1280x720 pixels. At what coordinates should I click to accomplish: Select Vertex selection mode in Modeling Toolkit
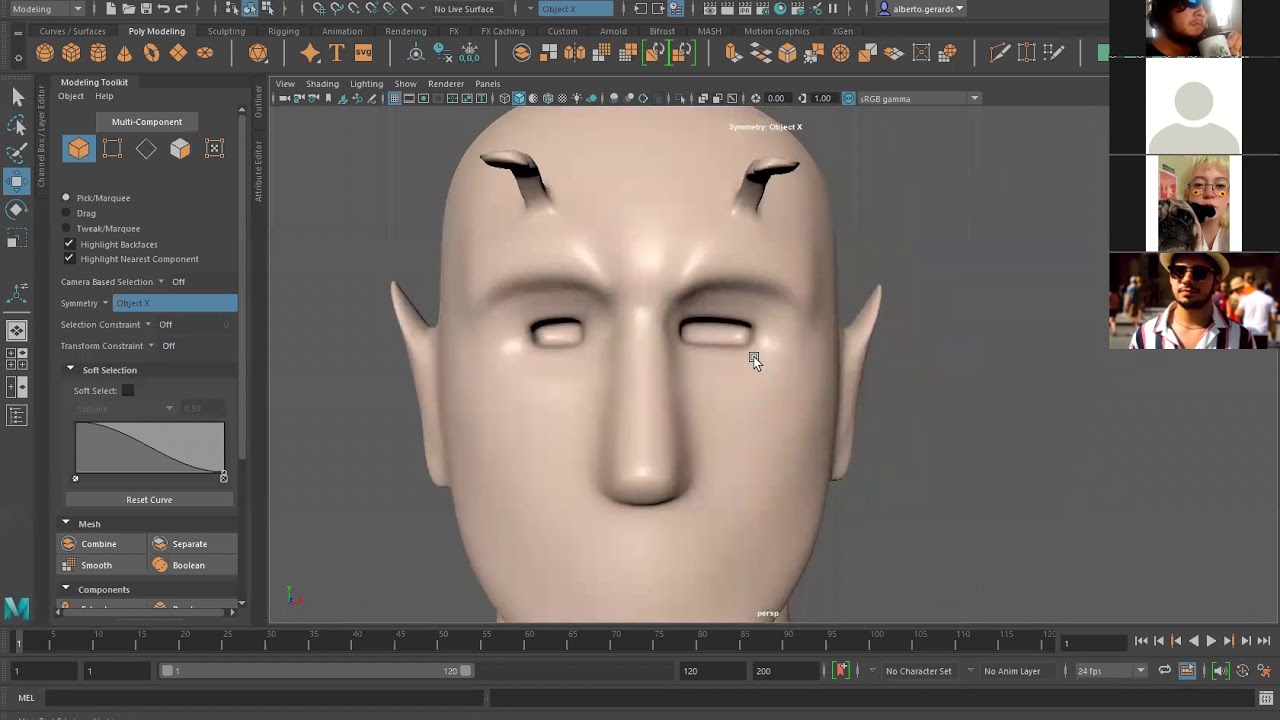click(x=112, y=149)
